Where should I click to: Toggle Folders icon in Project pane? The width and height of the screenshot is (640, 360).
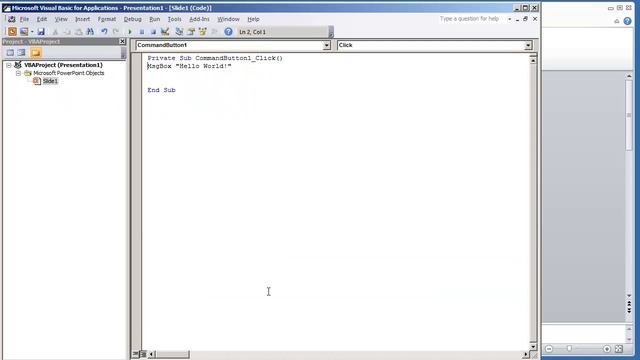(x=36, y=53)
